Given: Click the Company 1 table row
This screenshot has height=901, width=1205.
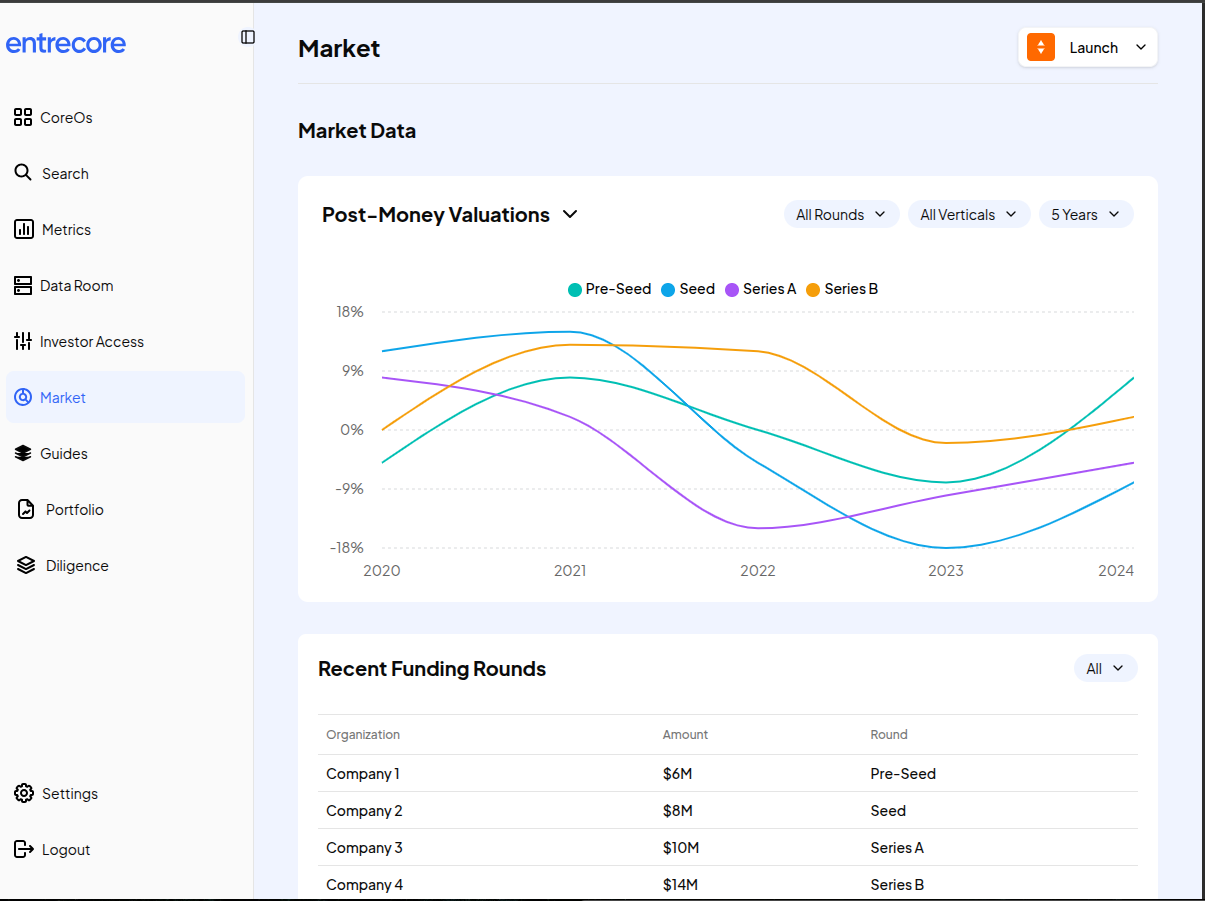Looking at the screenshot, I should [727, 774].
